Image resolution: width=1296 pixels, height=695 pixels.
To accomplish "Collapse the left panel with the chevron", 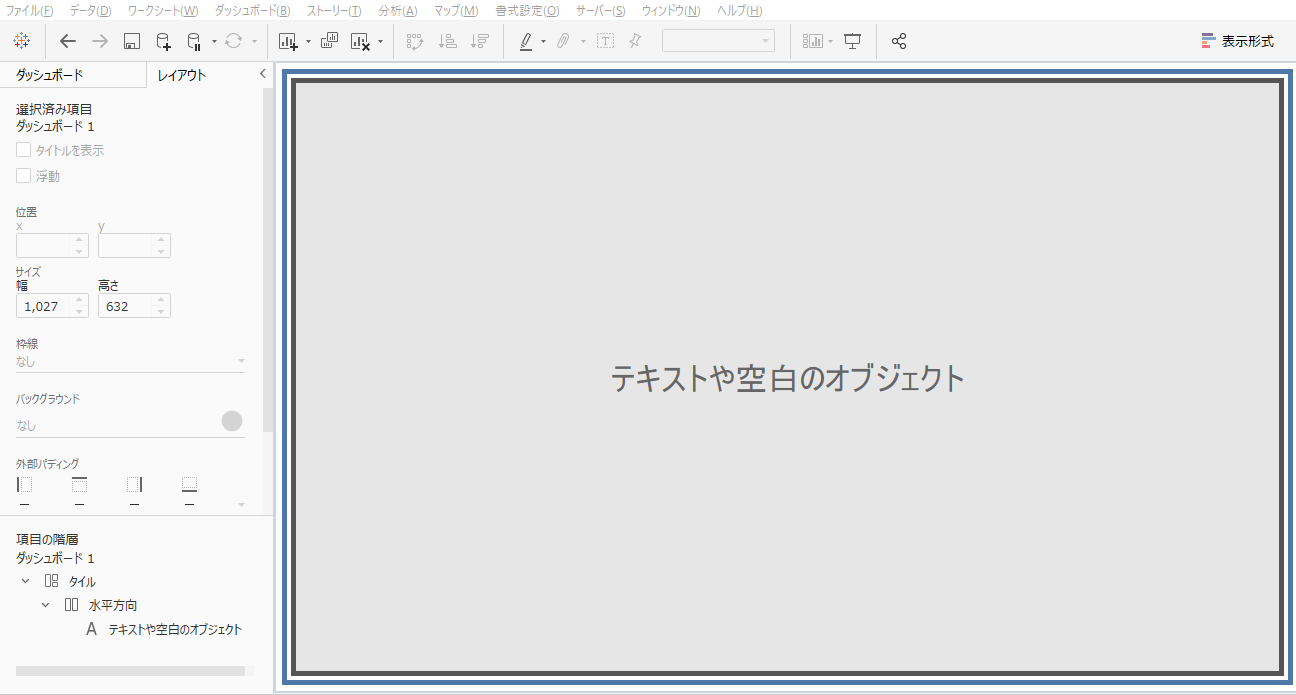I will (x=262, y=73).
